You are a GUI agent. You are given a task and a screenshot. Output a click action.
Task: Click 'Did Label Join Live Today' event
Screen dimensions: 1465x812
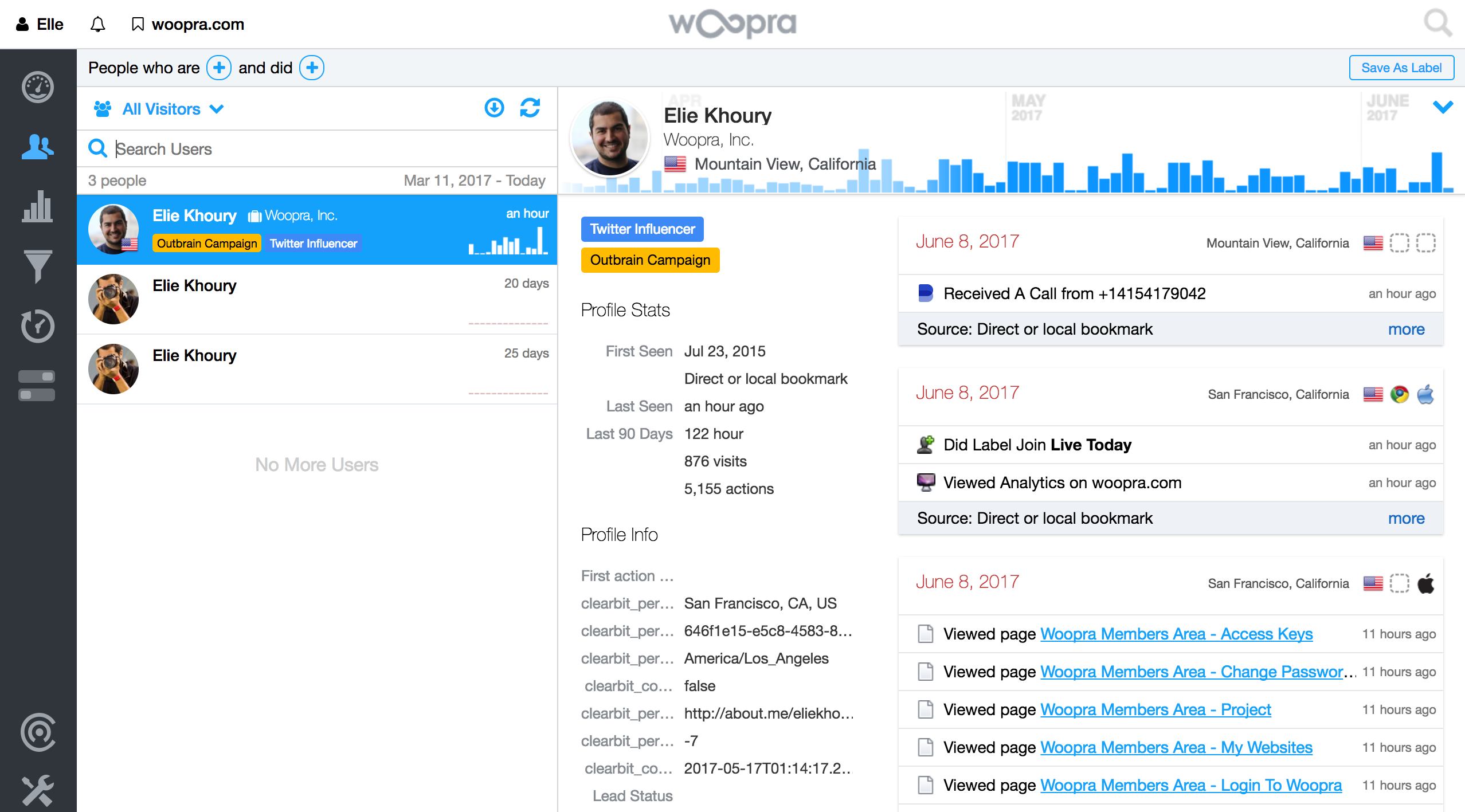(x=1037, y=445)
